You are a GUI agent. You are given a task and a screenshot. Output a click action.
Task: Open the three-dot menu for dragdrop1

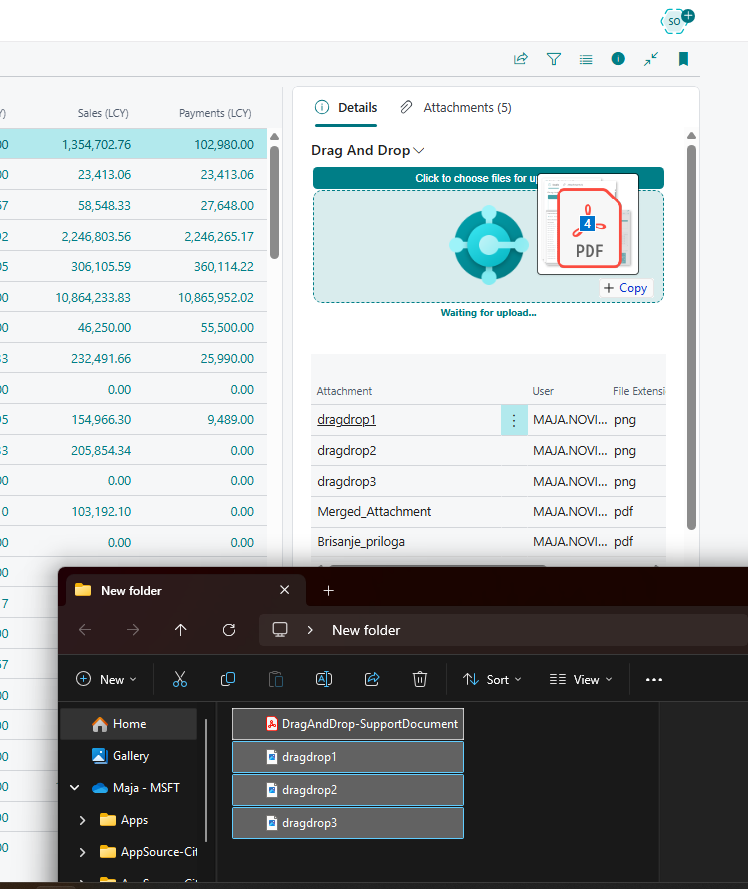click(514, 420)
